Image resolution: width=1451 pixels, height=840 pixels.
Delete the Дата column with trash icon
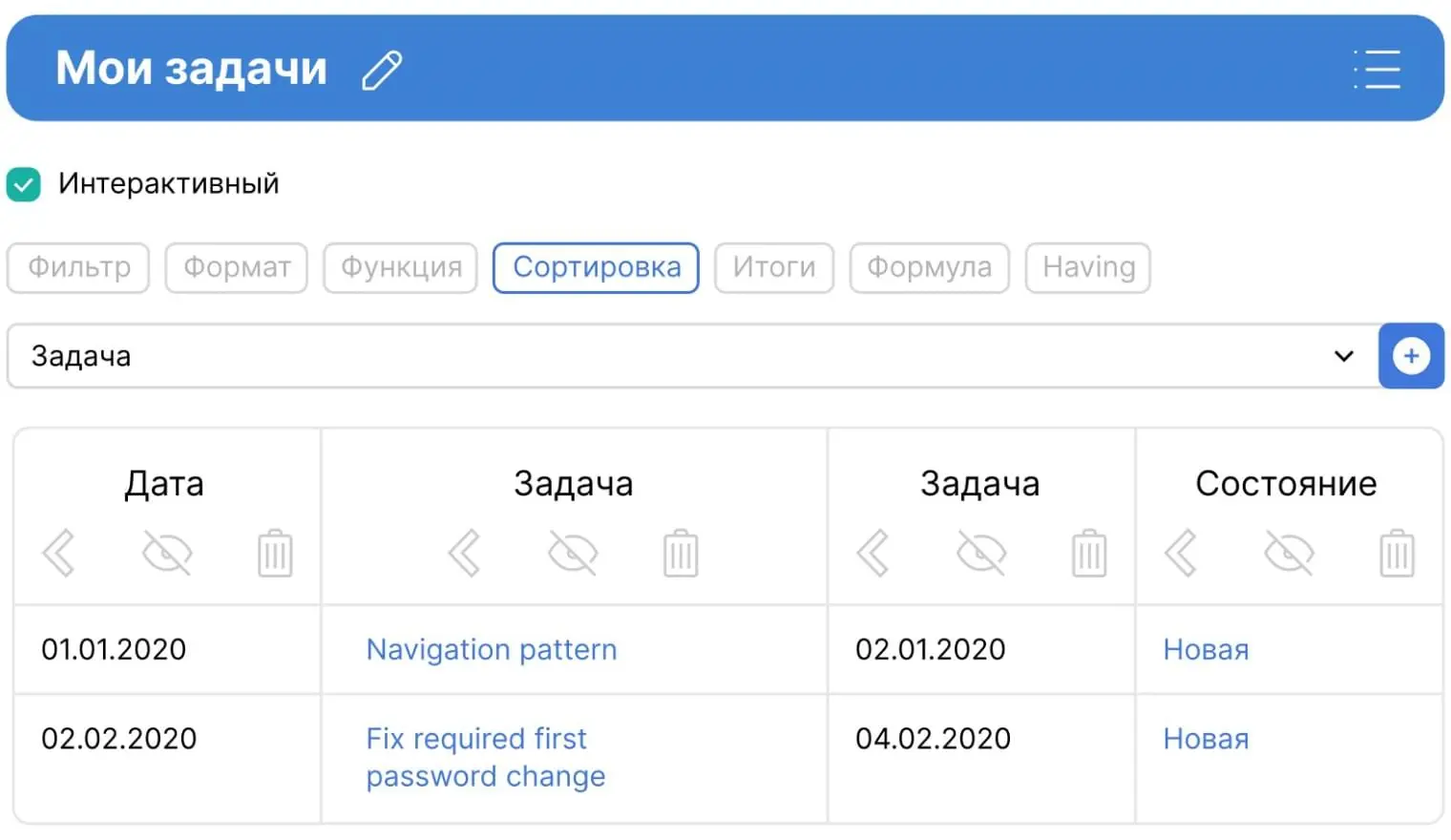(275, 553)
